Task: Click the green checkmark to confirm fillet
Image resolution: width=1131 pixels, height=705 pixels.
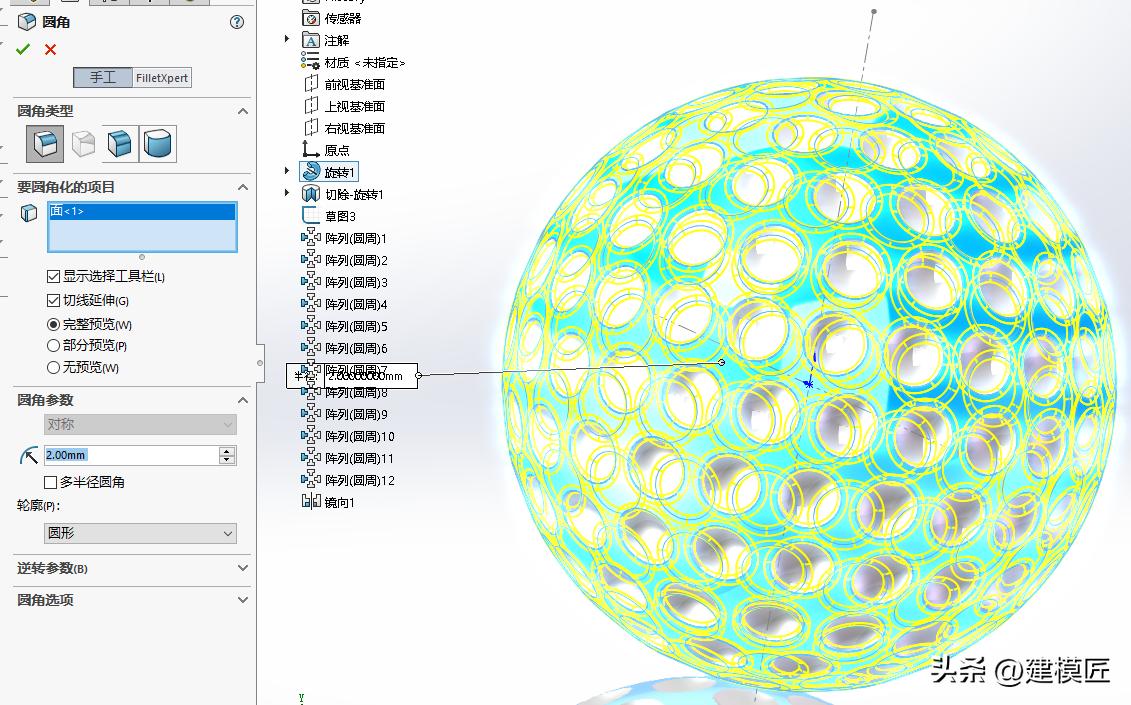Action: click(23, 49)
